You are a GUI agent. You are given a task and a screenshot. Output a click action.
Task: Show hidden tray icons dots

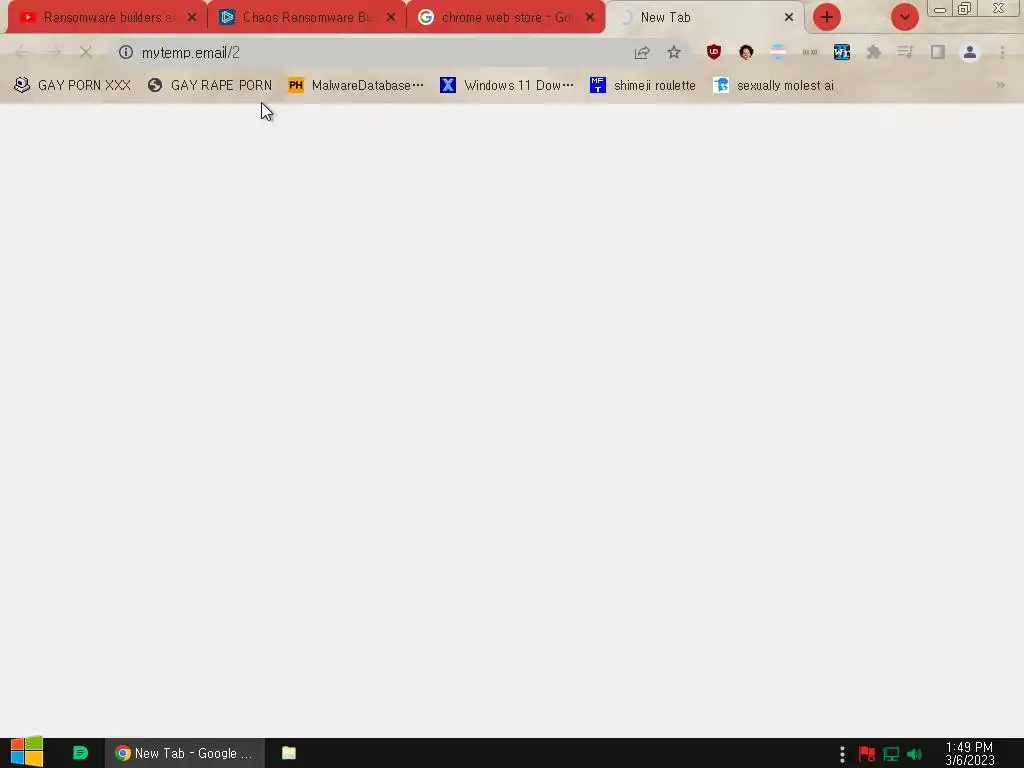(842, 754)
